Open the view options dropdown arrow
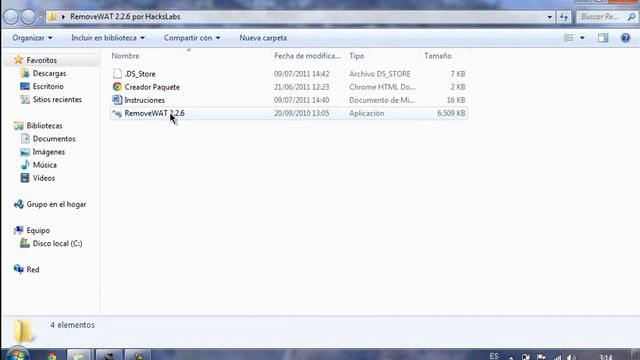Viewport: 640px width, 360px height. pos(582,38)
